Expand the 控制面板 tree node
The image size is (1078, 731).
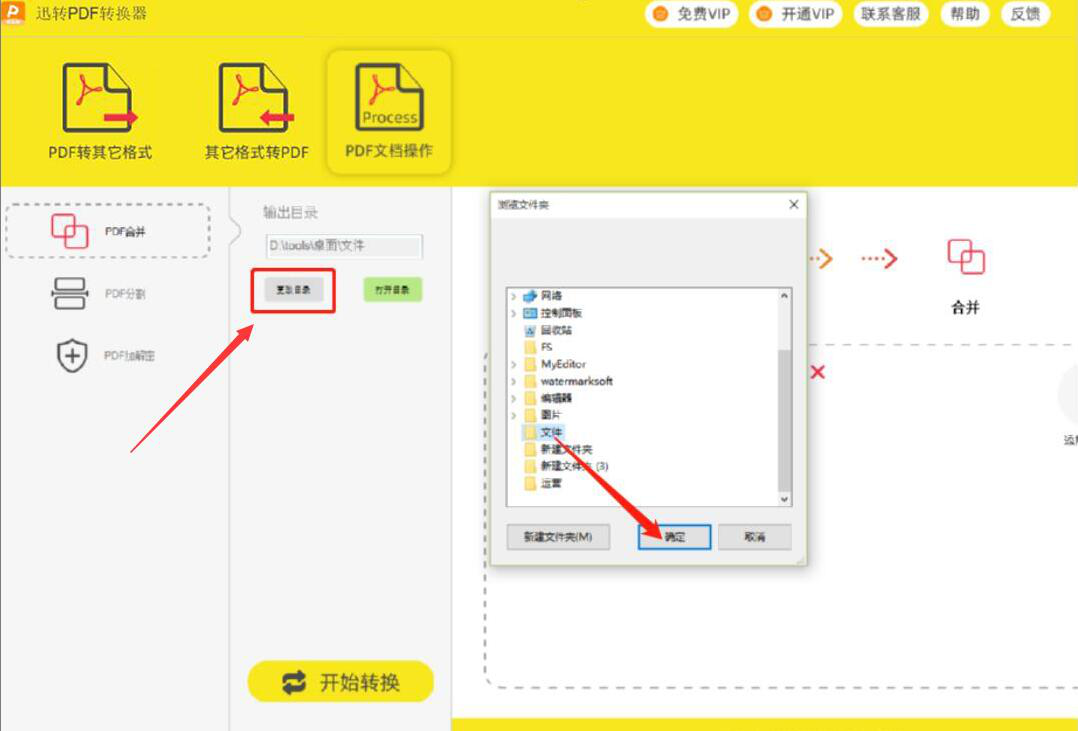[513, 314]
